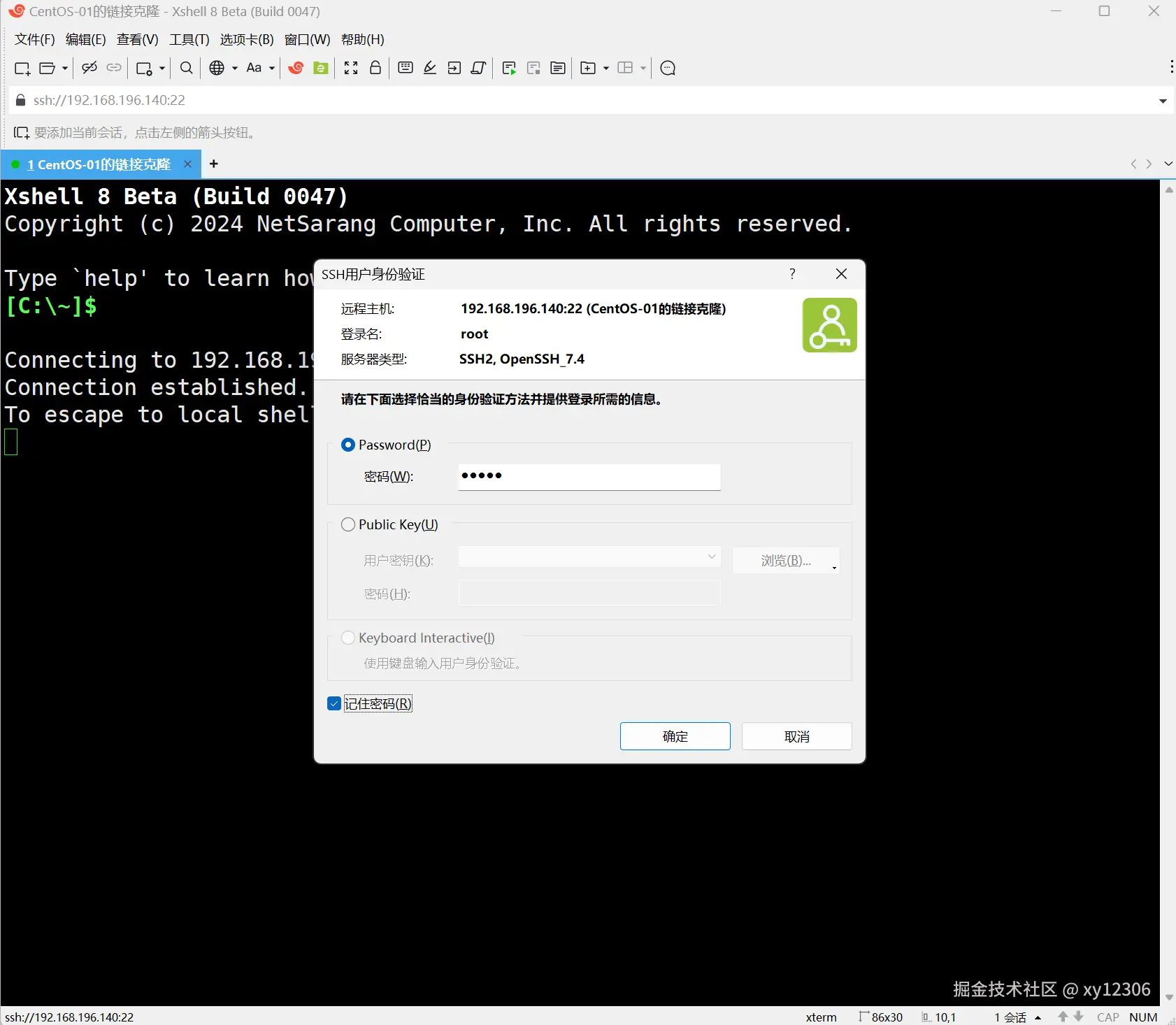
Task: Click the pane layout icon
Action: tap(626, 68)
